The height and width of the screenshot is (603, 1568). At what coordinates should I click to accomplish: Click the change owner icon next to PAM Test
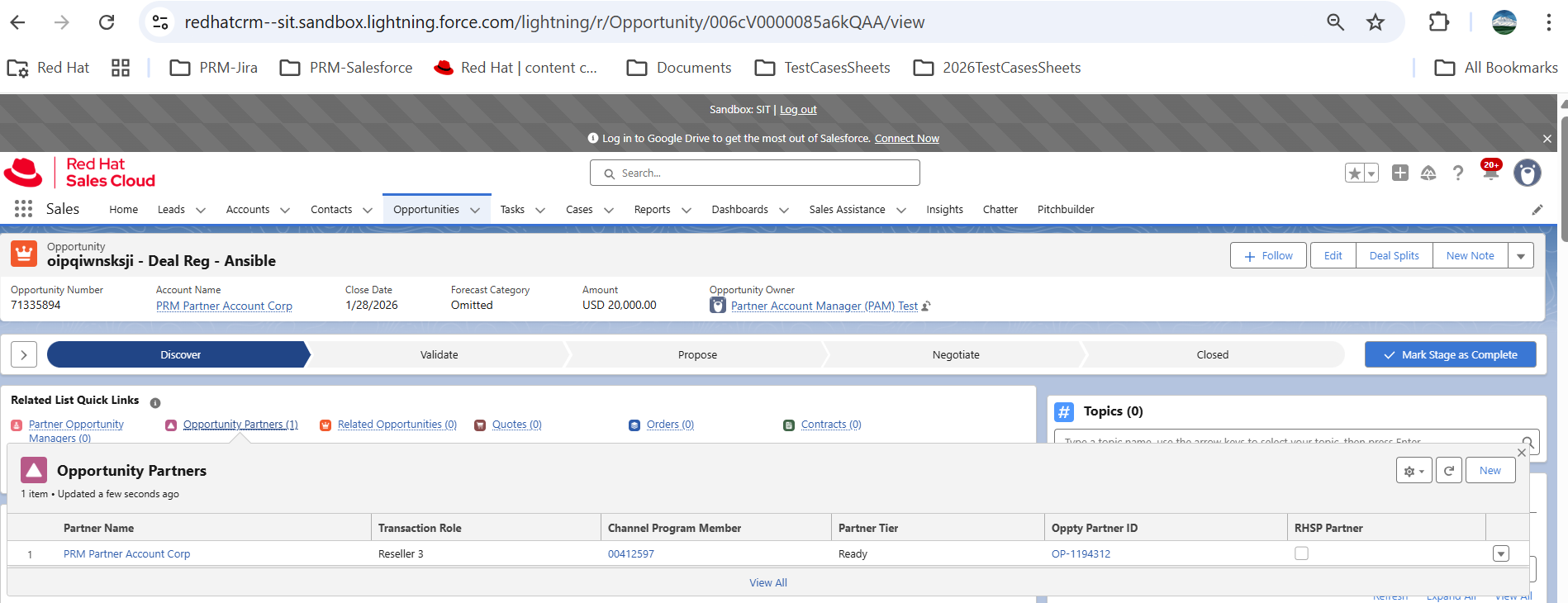926,306
